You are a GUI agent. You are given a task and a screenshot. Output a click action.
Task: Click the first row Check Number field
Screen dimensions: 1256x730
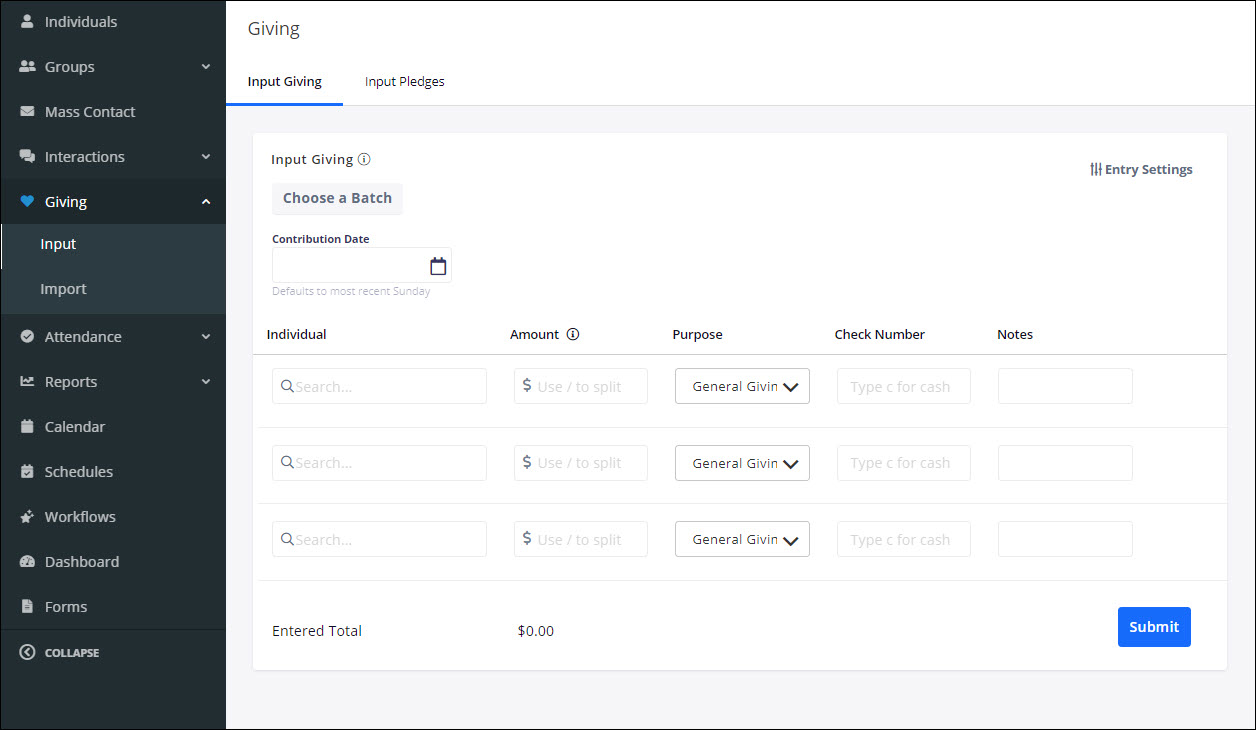pos(903,387)
